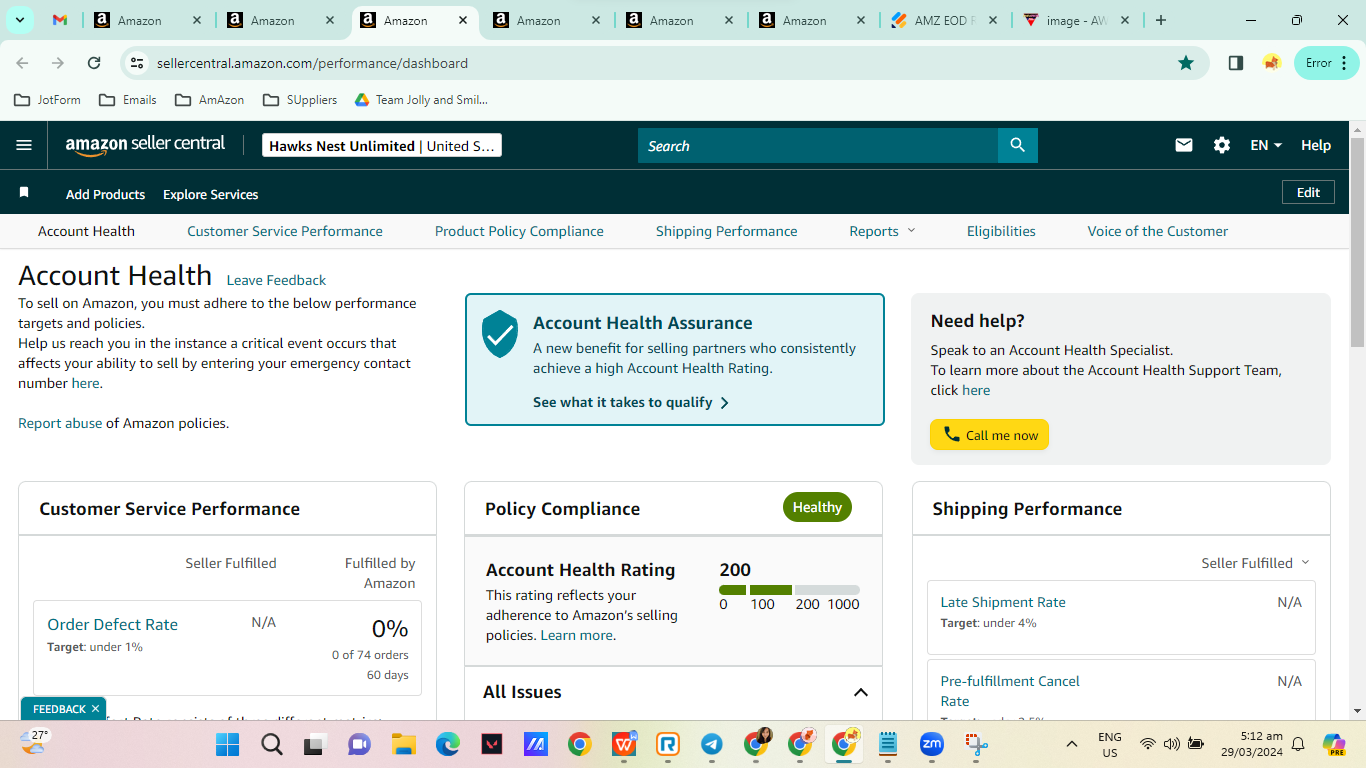This screenshot has height=768, width=1366.
Task: Open the messages envelope icon
Action: (x=1184, y=145)
